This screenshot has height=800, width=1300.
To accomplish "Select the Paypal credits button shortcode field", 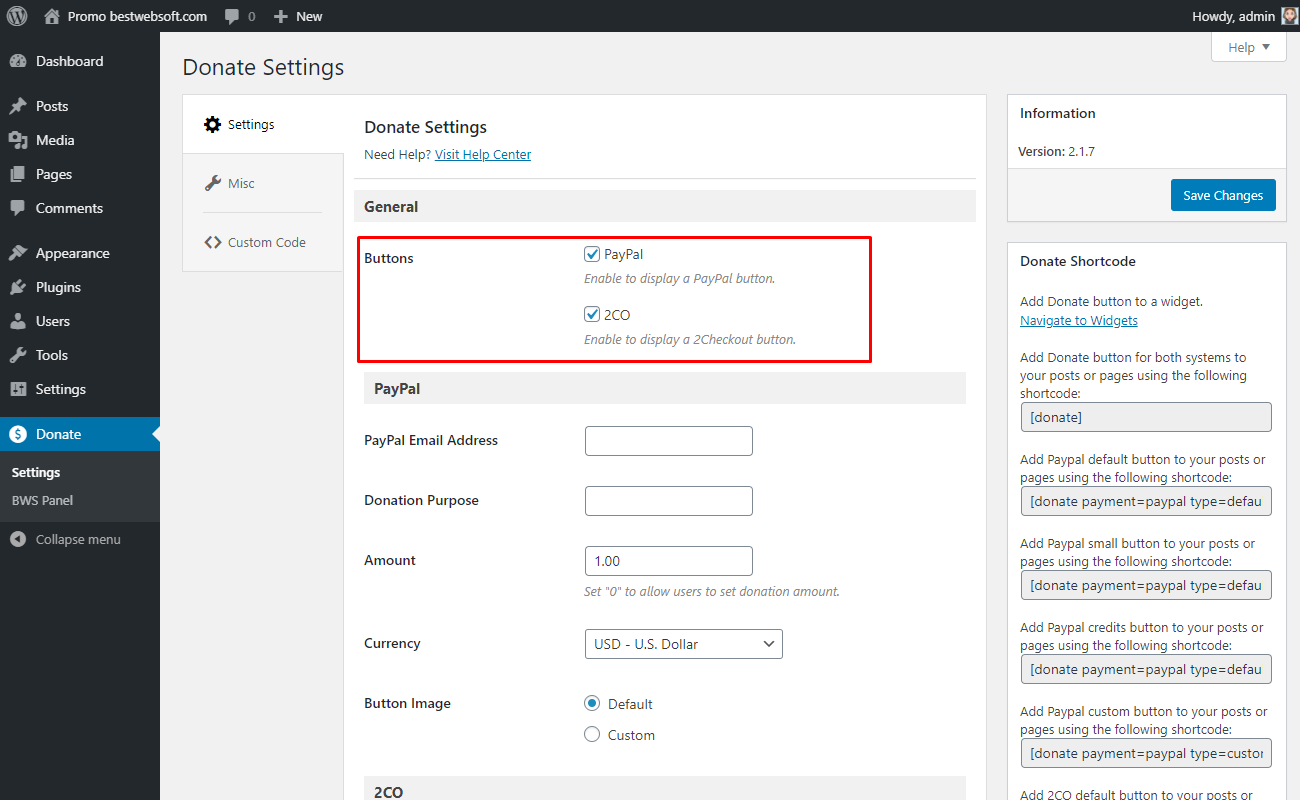I will [x=1146, y=669].
